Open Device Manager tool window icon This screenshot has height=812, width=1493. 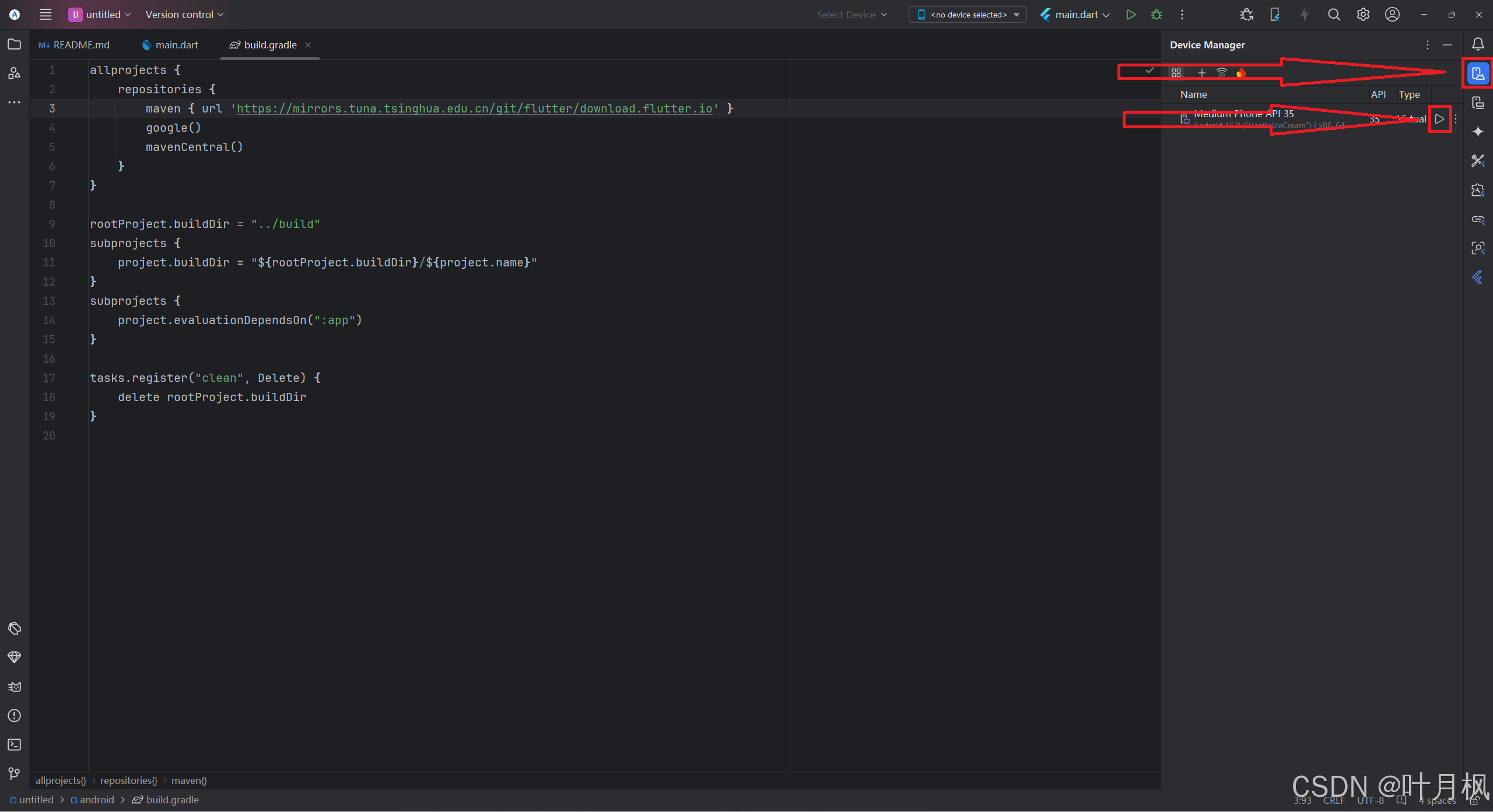coord(1477,73)
